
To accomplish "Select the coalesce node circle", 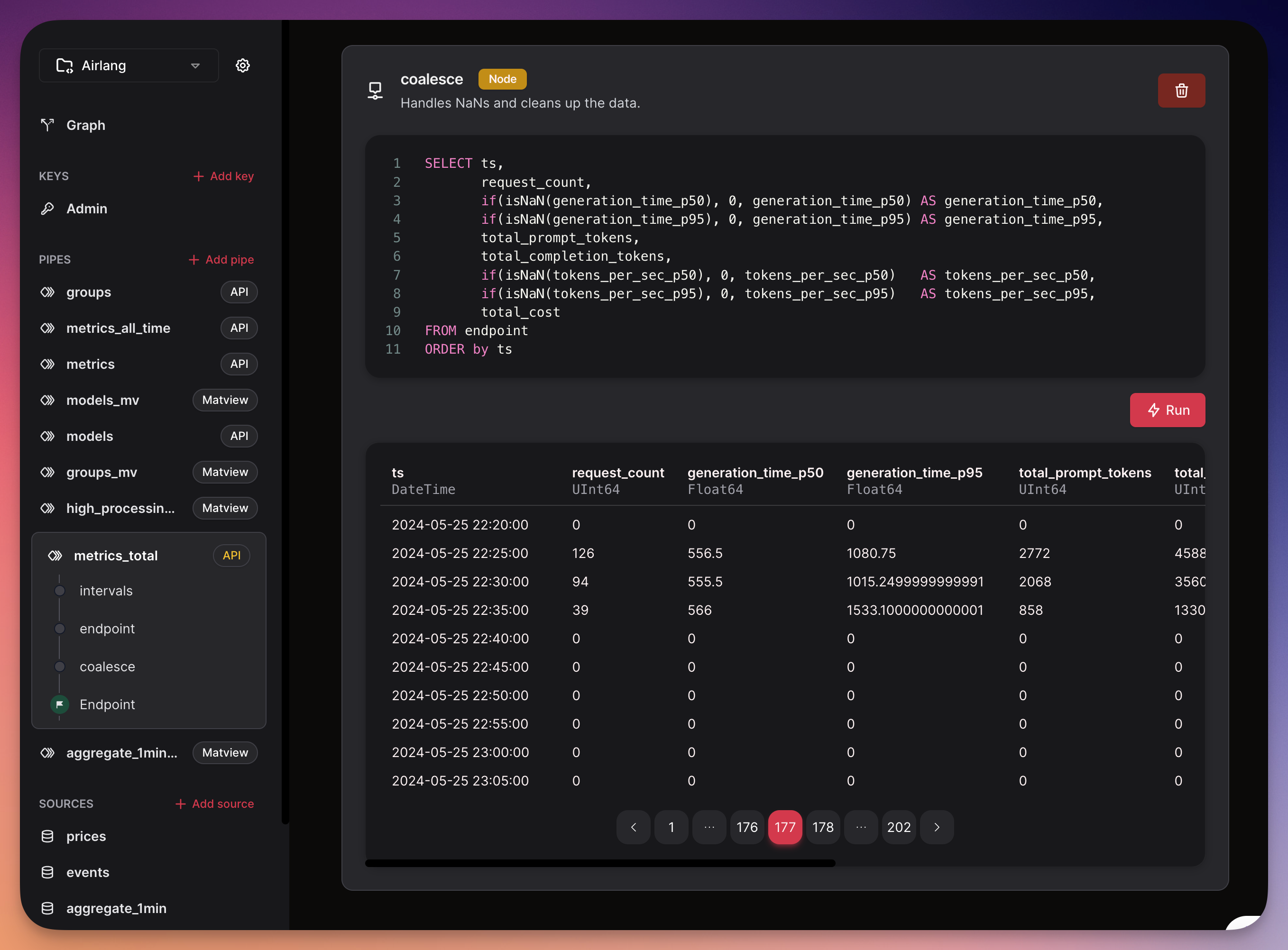I will point(60,667).
